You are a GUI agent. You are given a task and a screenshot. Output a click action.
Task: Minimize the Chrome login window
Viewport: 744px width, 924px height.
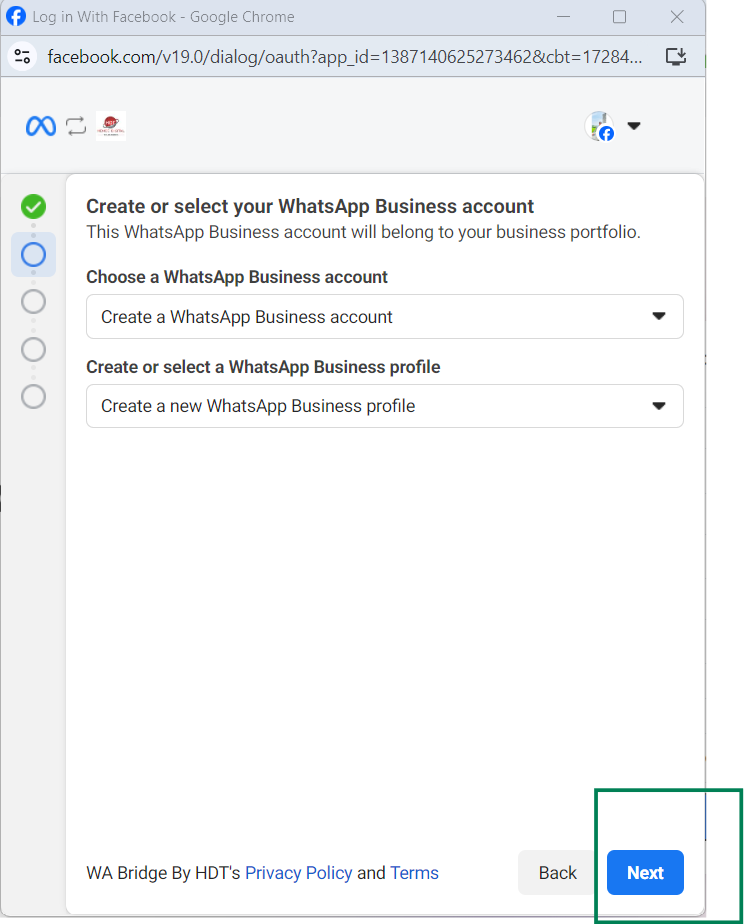(564, 16)
